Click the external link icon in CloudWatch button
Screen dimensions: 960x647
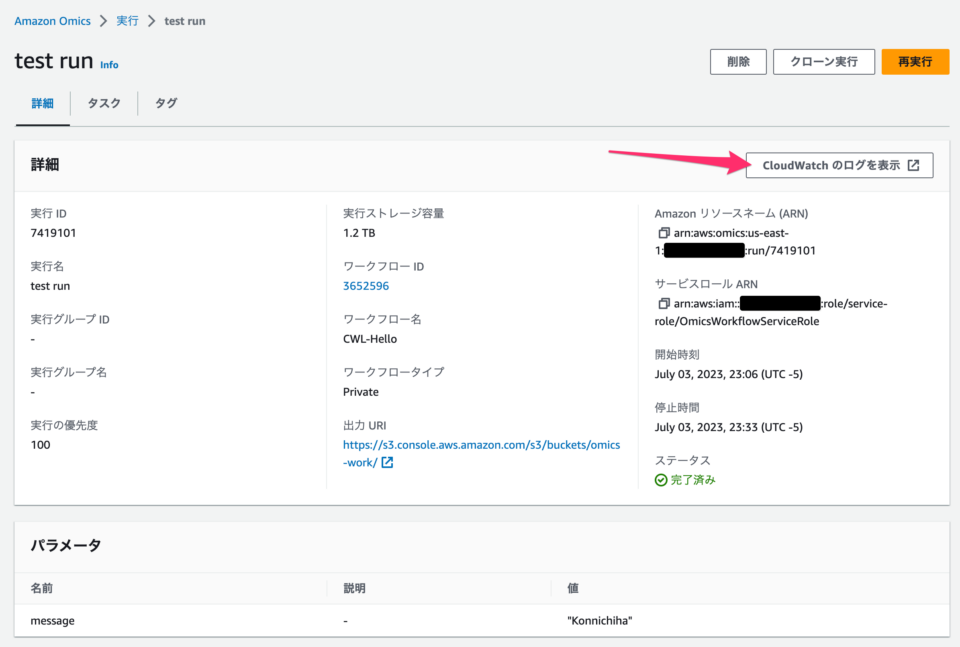(913, 165)
